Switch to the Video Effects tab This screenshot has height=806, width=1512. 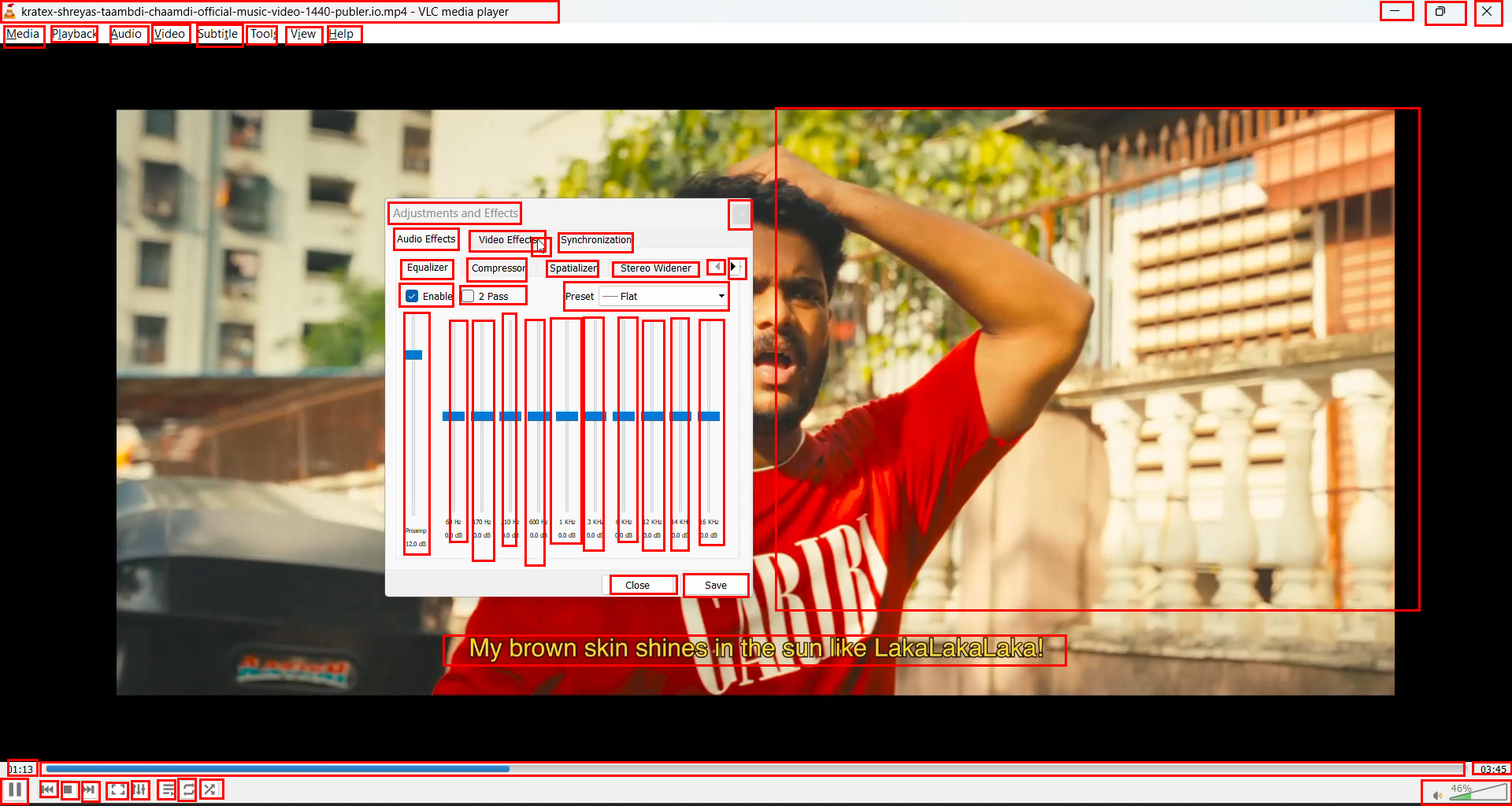(x=508, y=240)
